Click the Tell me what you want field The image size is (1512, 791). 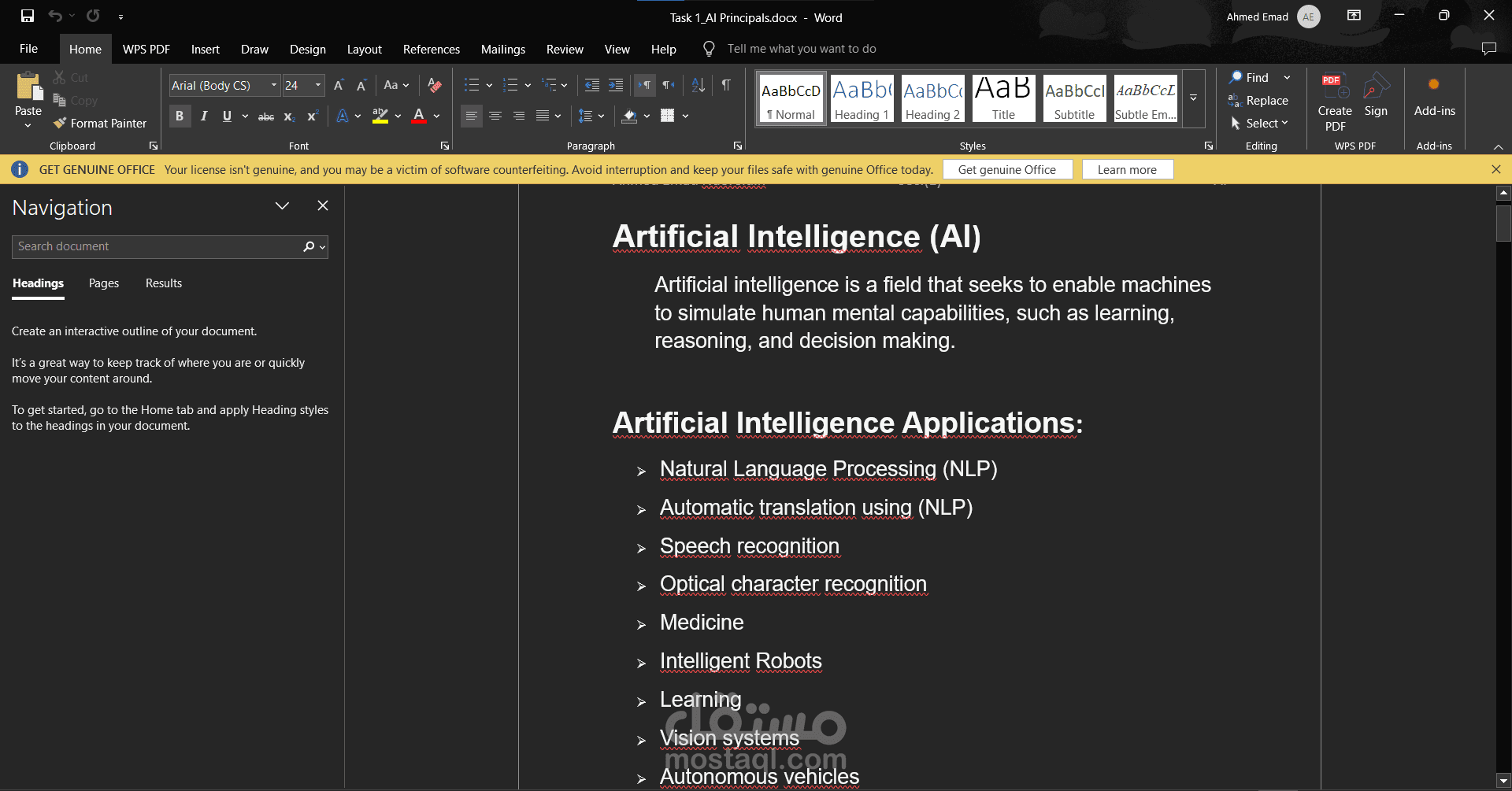coord(801,49)
